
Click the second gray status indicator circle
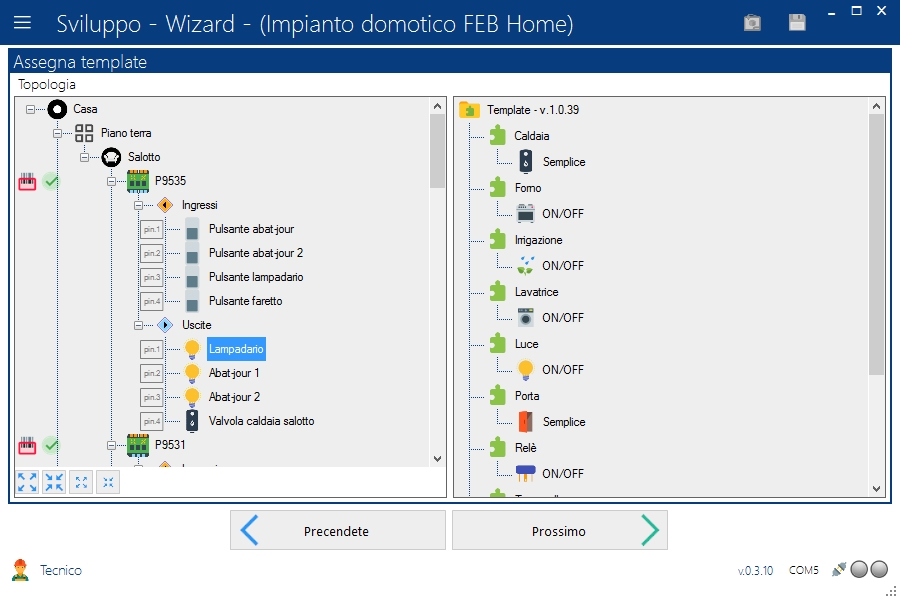(x=879, y=569)
